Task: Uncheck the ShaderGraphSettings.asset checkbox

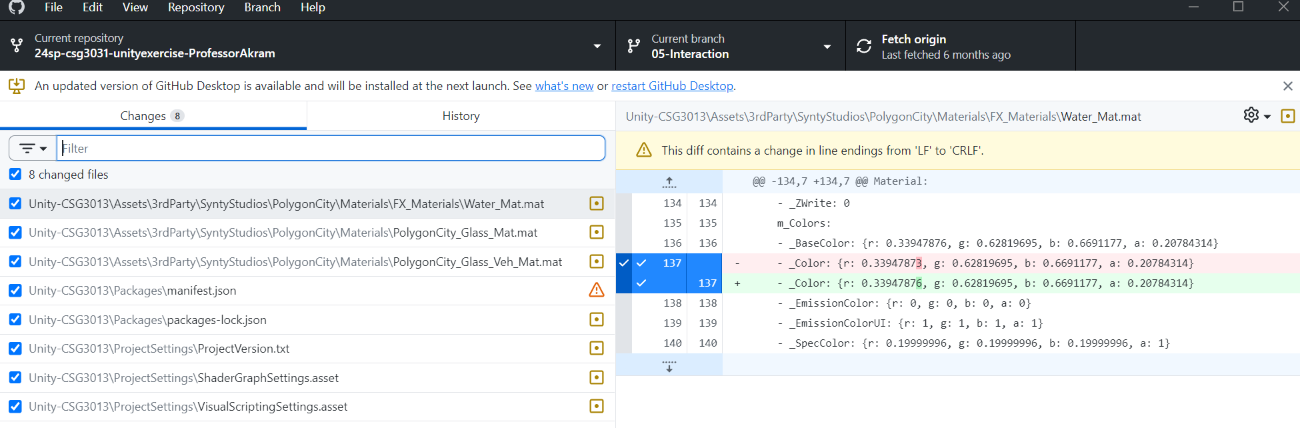Action: [x=14, y=378]
